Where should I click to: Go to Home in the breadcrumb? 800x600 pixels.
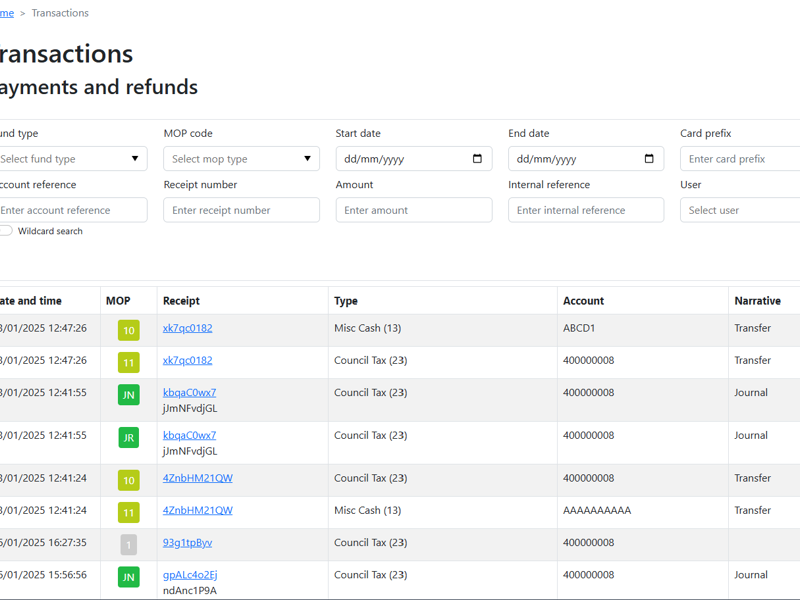6,13
